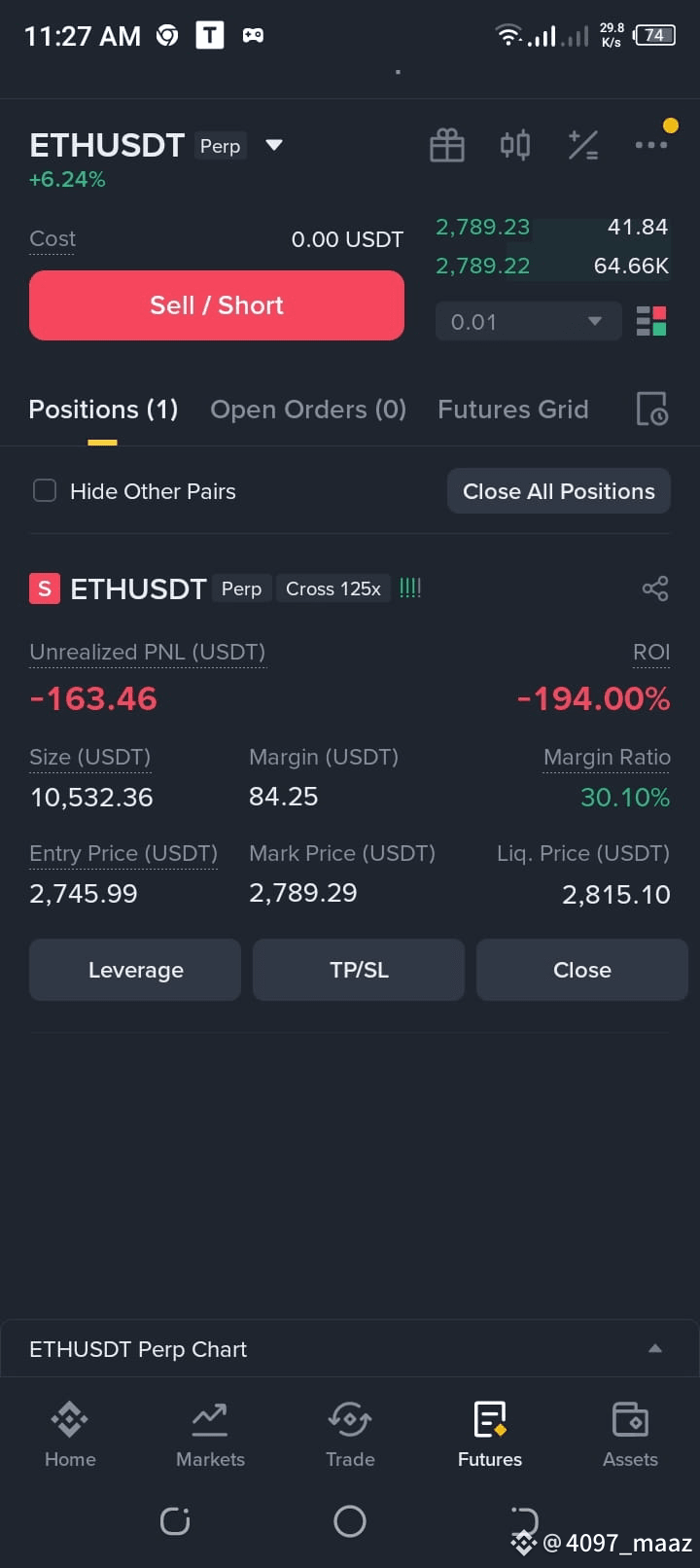Tap the Sell / Short button

click(x=217, y=305)
